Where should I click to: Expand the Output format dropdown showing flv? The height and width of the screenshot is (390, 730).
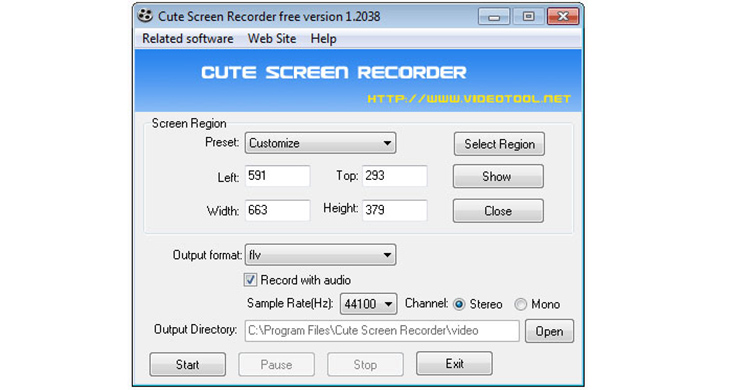click(x=320, y=255)
